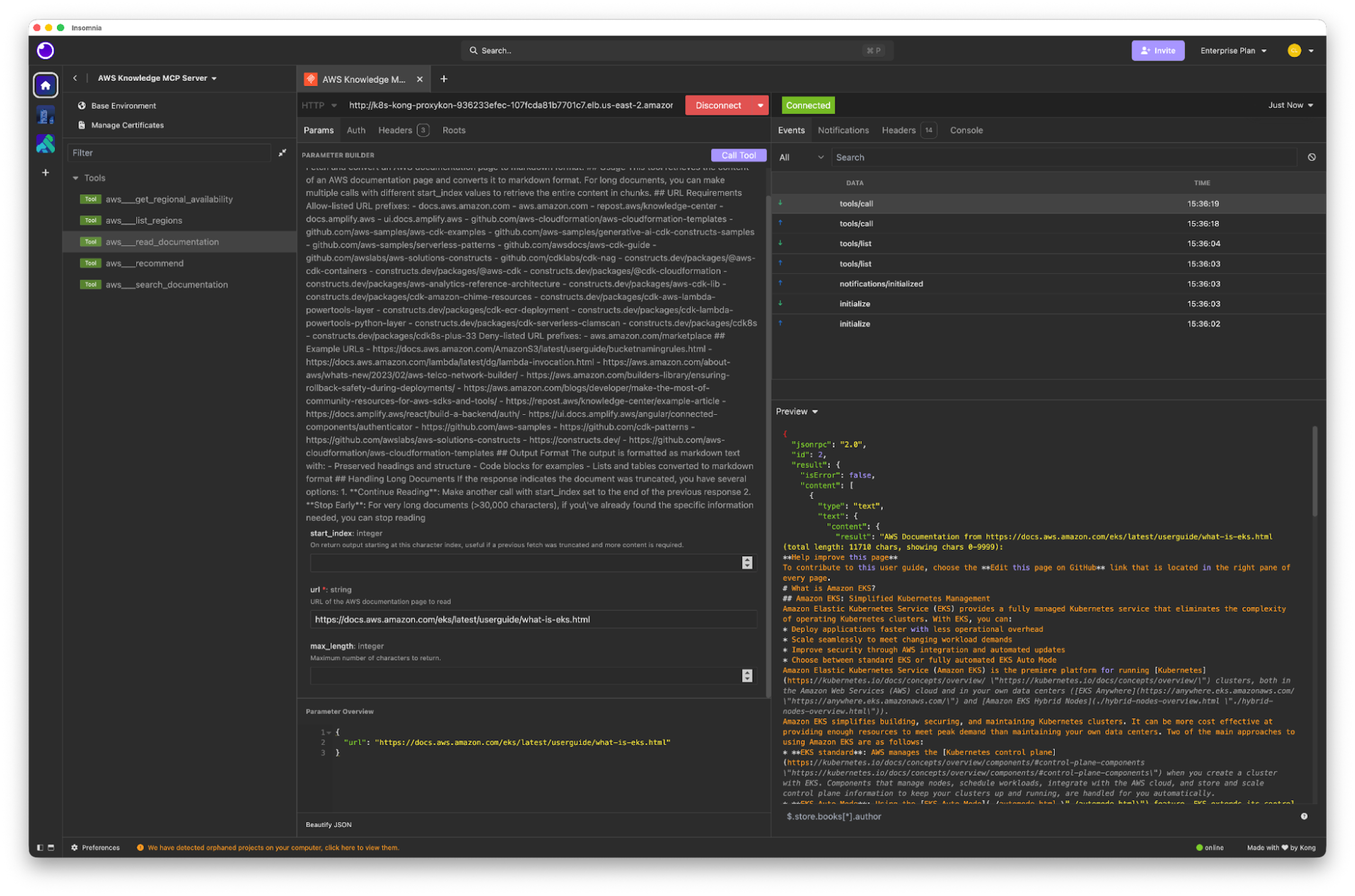Screen dimensions: 1355x896
Task: Click the preview pane vertical scrollbar
Action: click(1314, 472)
